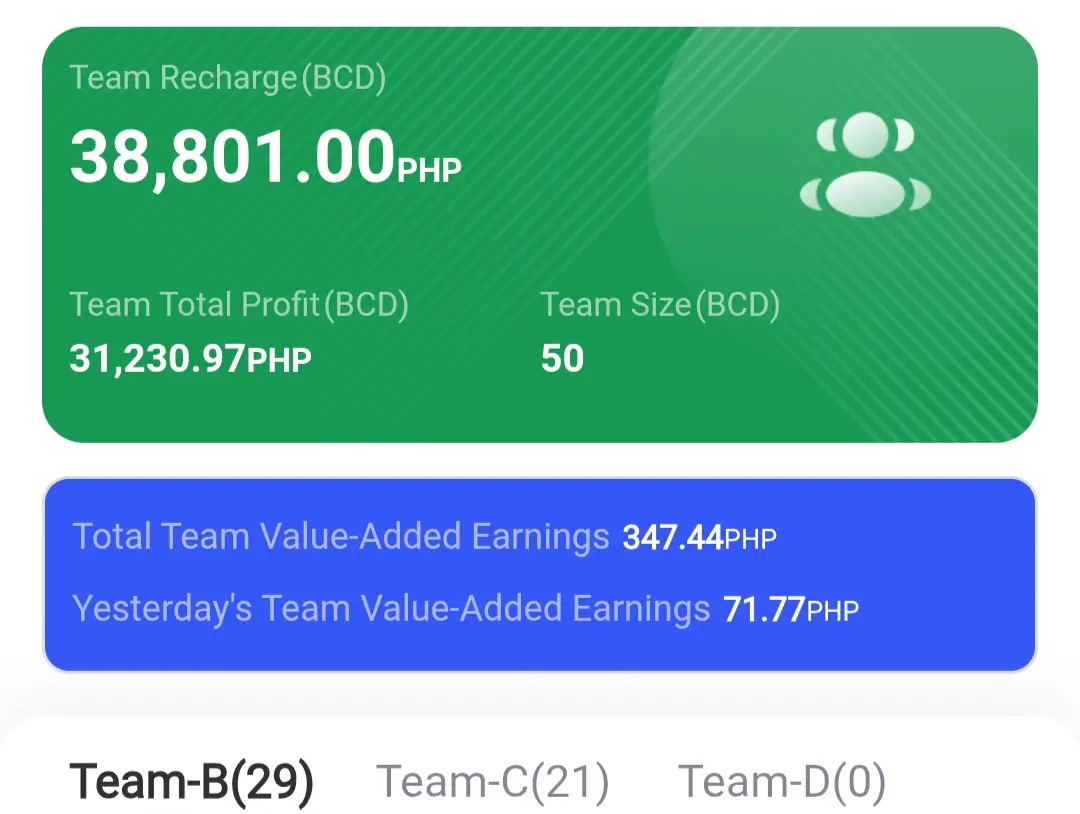Tap the 347.44PHP total earnings value
The height and width of the screenshot is (814, 1080).
tap(699, 538)
